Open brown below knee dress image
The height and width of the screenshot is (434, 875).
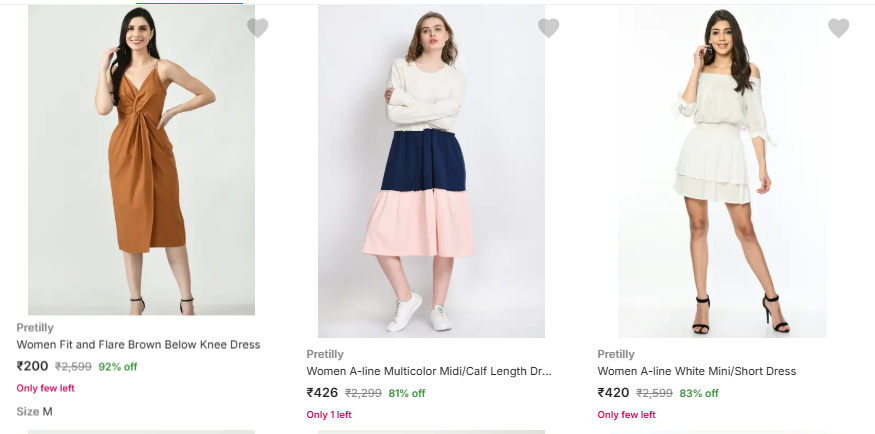click(141, 160)
